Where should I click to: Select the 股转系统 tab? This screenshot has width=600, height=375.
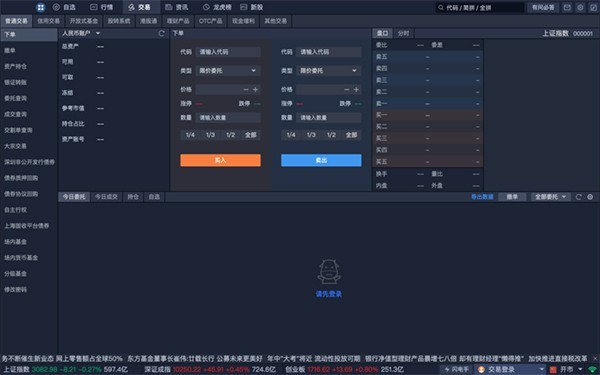point(119,21)
